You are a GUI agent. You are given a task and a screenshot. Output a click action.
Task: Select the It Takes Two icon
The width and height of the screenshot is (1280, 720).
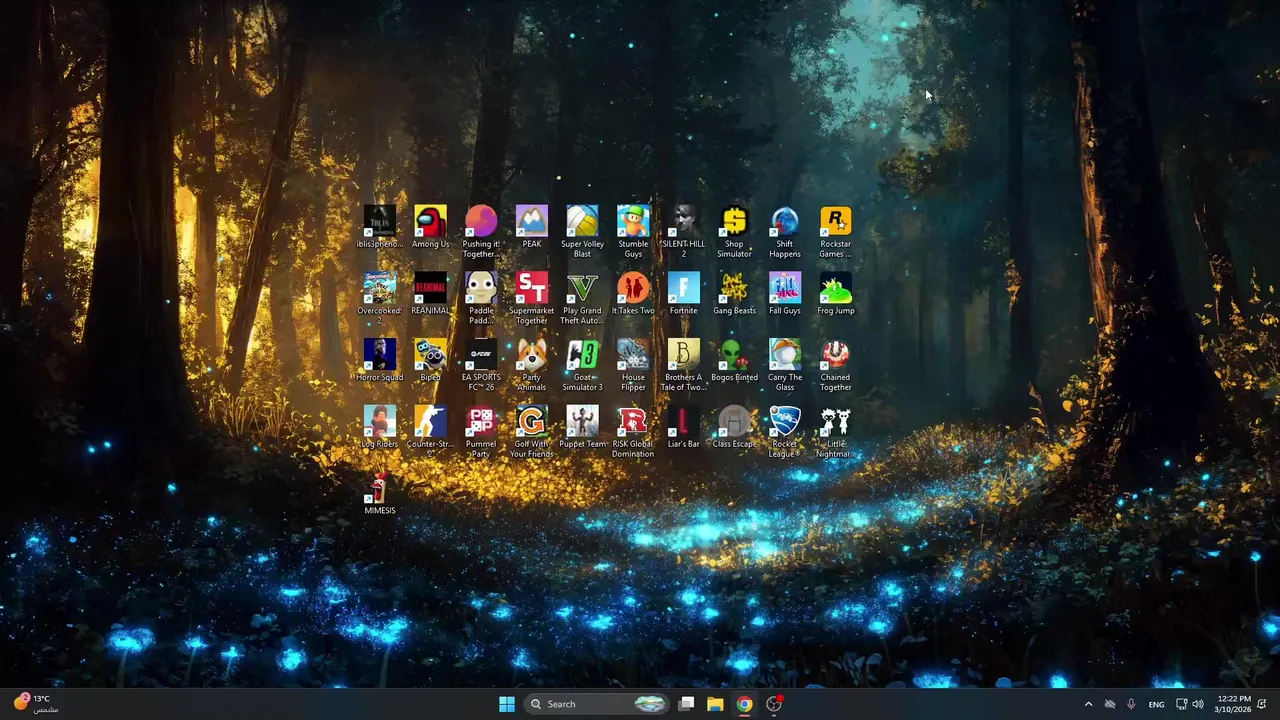click(x=633, y=294)
